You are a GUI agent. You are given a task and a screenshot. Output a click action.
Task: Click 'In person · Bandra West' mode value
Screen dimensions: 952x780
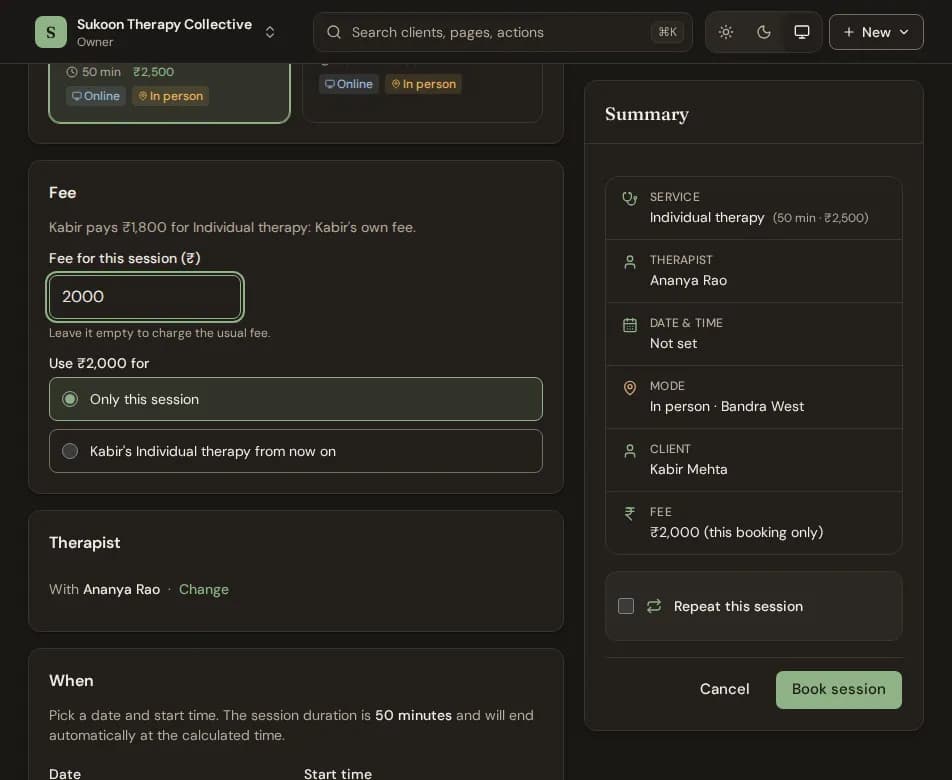[727, 407]
